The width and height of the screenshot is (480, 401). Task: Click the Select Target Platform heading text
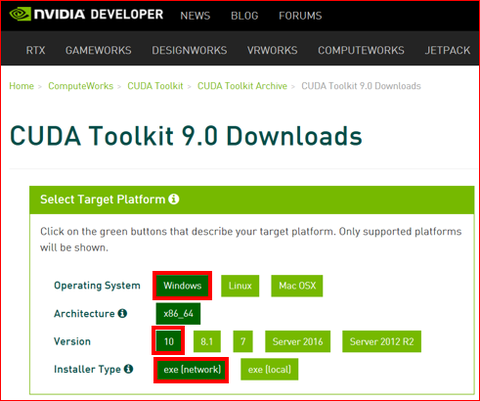click(103, 199)
